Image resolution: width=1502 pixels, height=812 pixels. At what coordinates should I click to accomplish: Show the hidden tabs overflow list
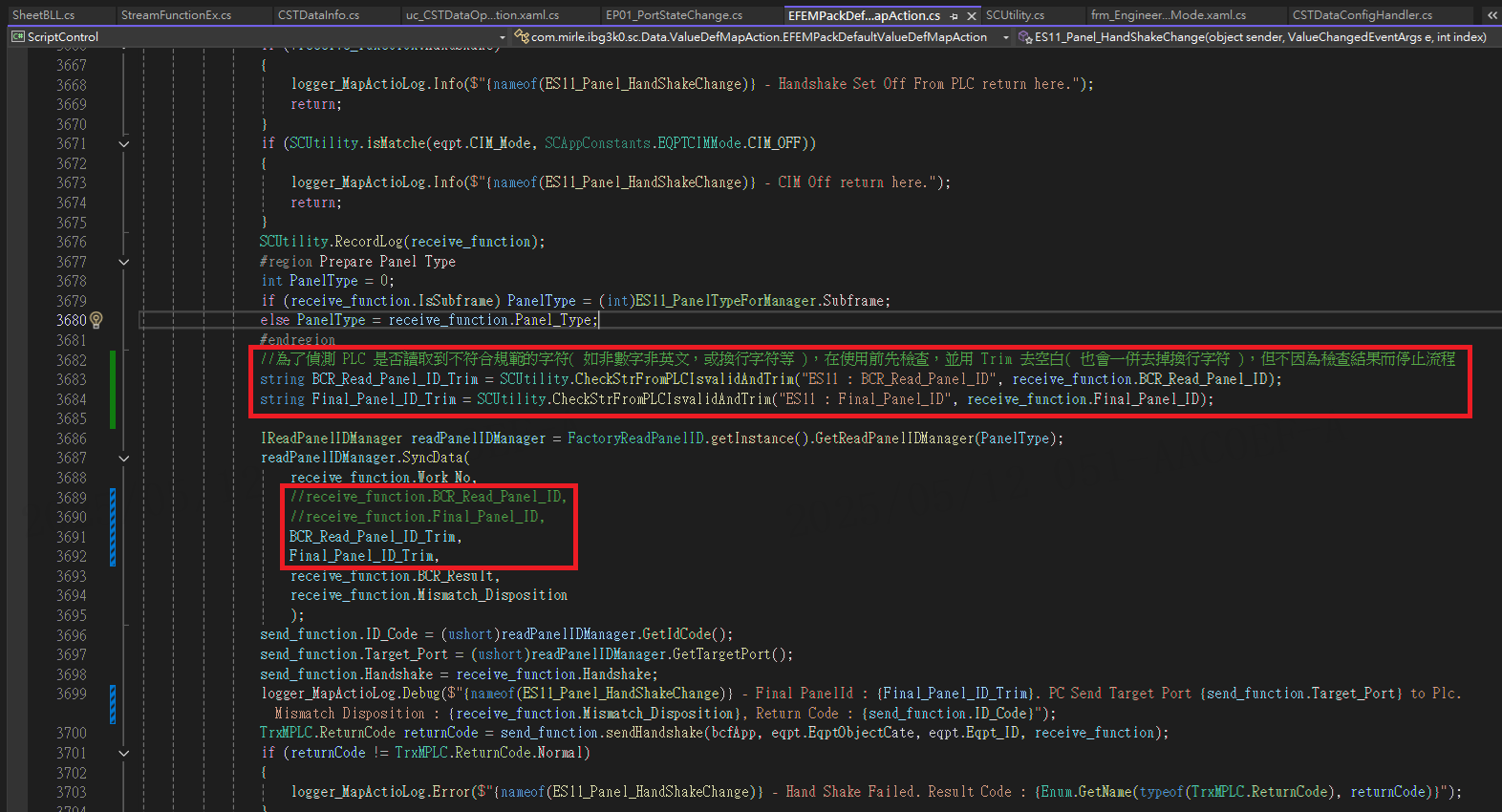pos(1491,15)
